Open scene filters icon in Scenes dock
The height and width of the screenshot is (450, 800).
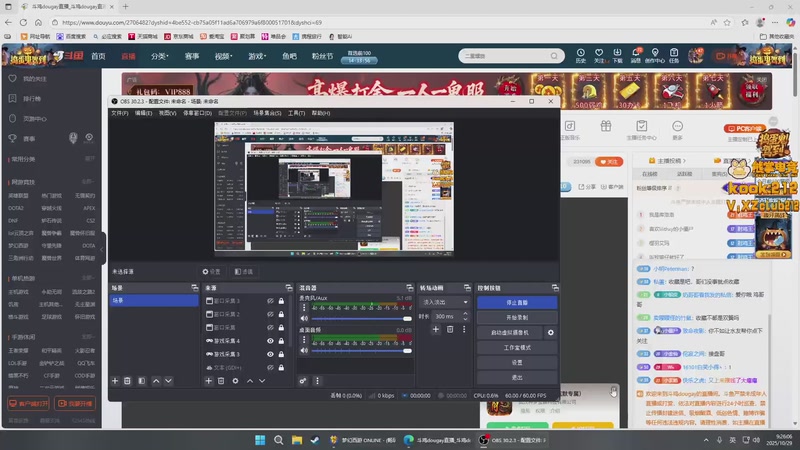142,381
